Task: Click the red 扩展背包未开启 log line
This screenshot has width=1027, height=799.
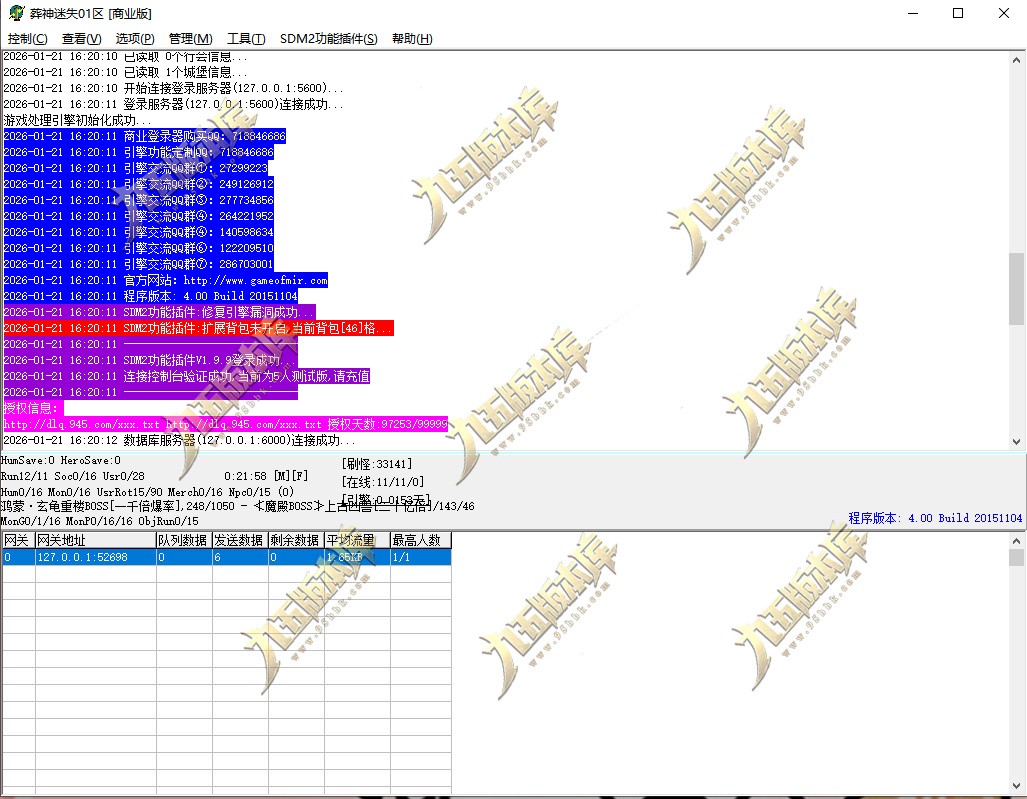Action: (x=198, y=328)
